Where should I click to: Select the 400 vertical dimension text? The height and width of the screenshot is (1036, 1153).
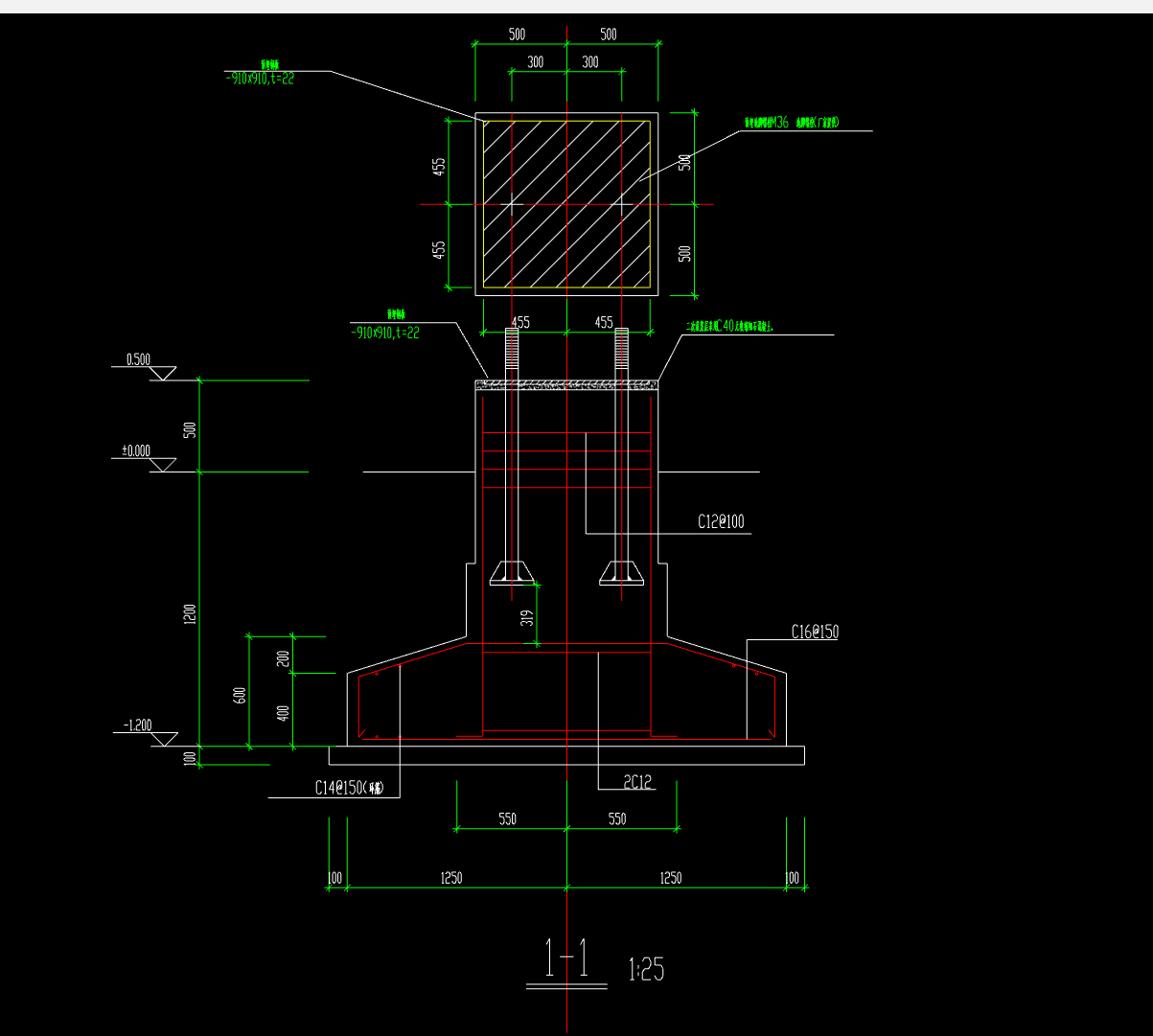pyautogui.click(x=283, y=713)
